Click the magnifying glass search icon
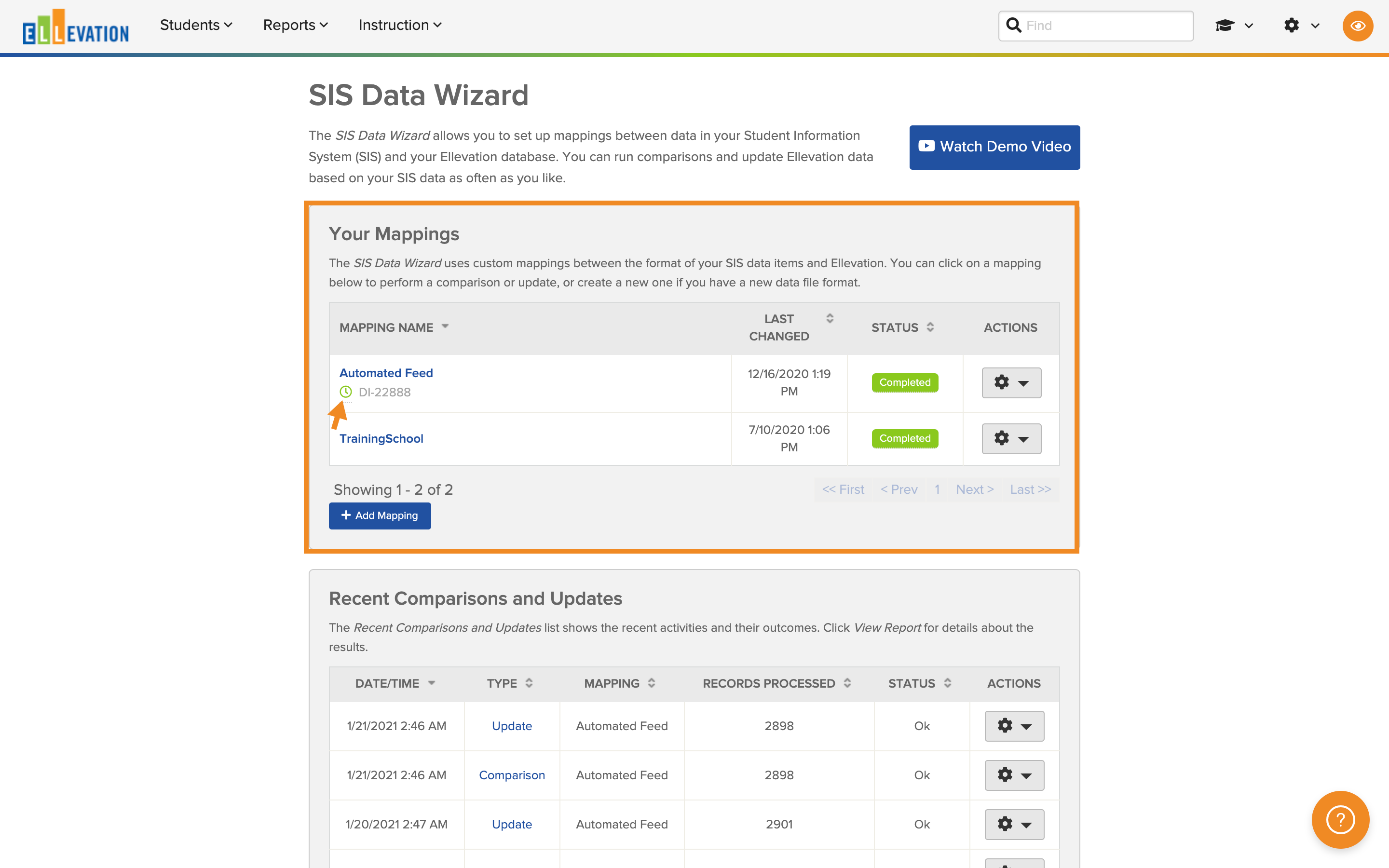The width and height of the screenshot is (1389, 868). (1014, 25)
